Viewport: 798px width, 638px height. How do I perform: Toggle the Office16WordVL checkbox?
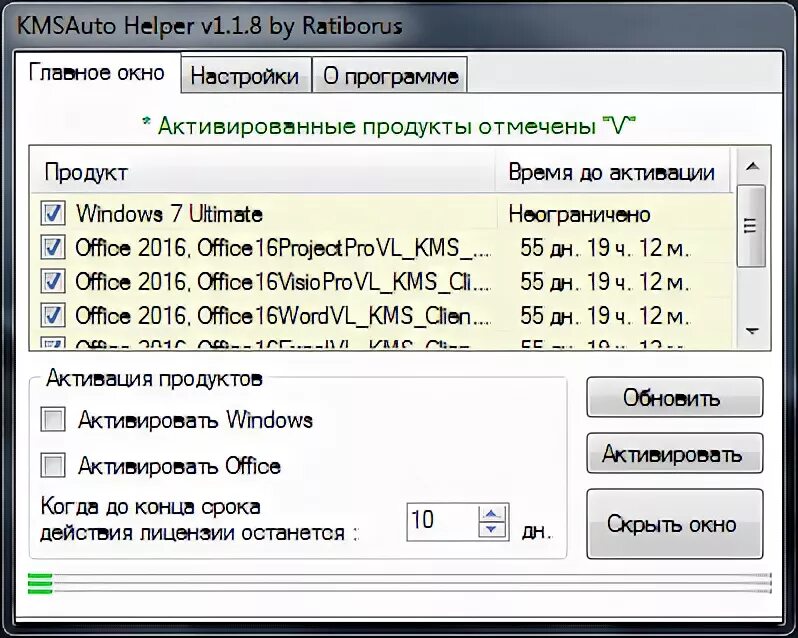[53, 315]
